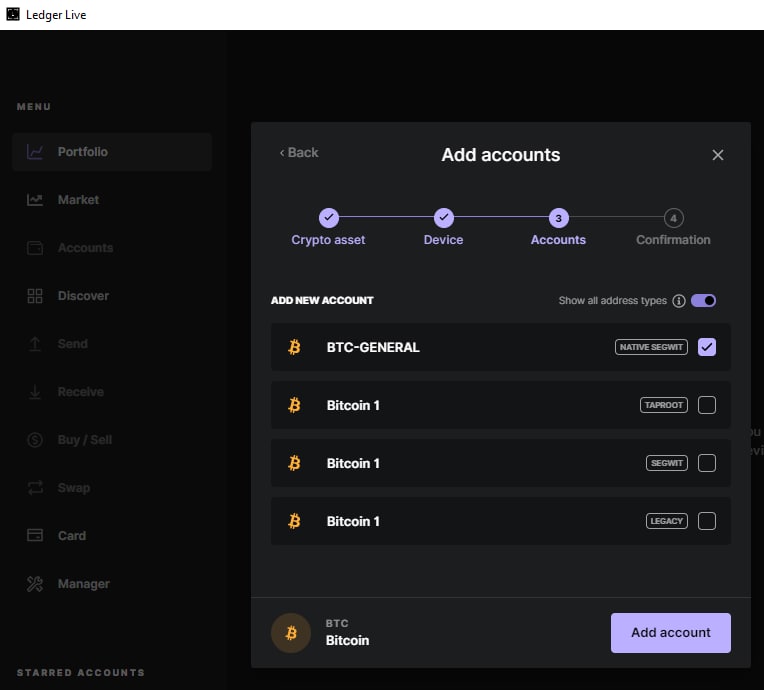The height and width of the screenshot is (690, 764).
Task: Click the Manager tools icon
Action: 35,584
